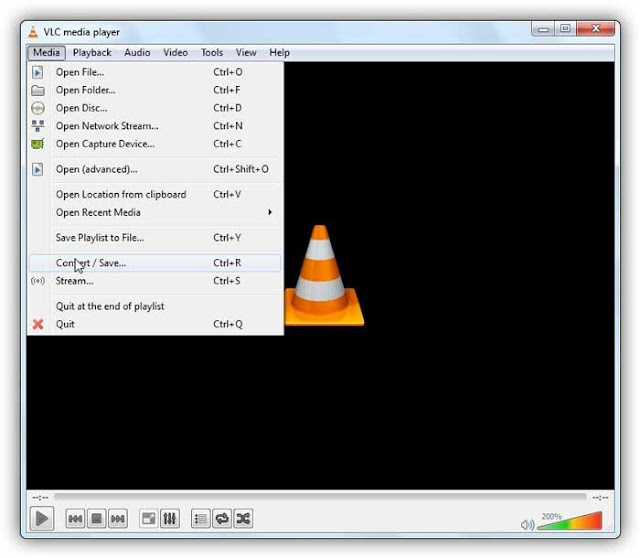The height and width of the screenshot is (558, 640).
Task: Choose Open Disc... menu entry
Action: click(x=155, y=108)
